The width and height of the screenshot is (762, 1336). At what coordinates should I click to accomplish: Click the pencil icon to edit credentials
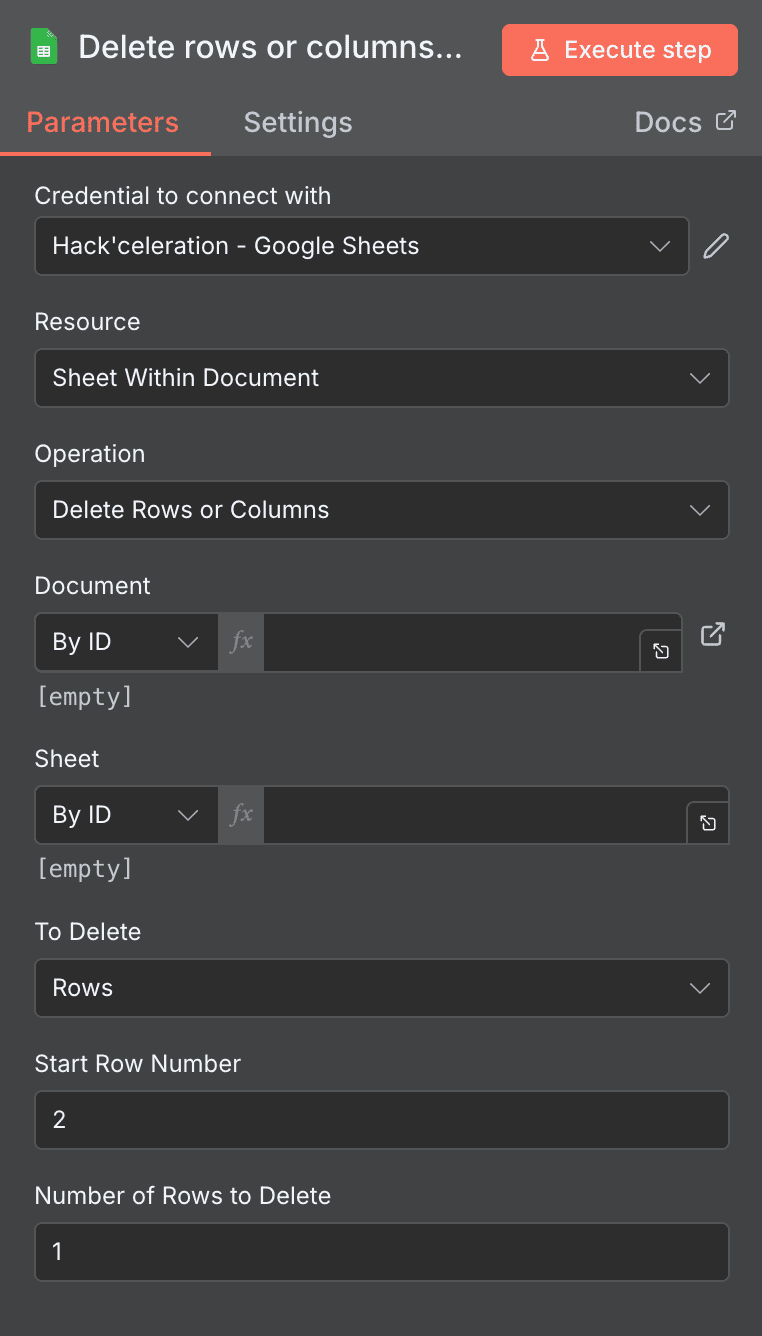(716, 245)
